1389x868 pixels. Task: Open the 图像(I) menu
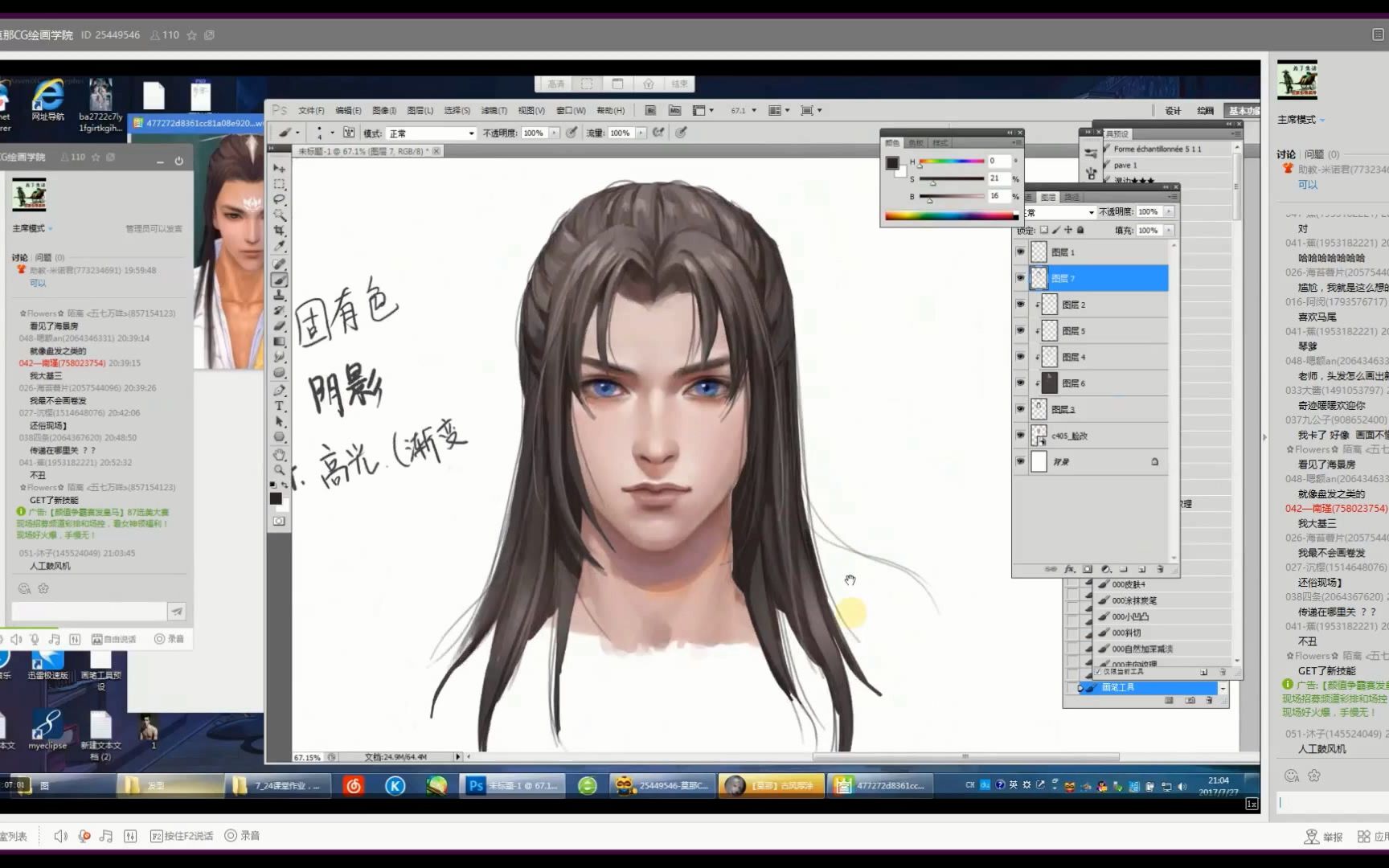384,111
